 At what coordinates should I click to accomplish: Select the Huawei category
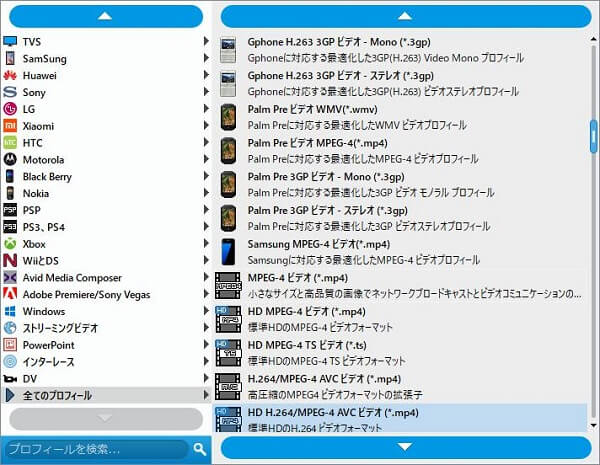(106, 75)
